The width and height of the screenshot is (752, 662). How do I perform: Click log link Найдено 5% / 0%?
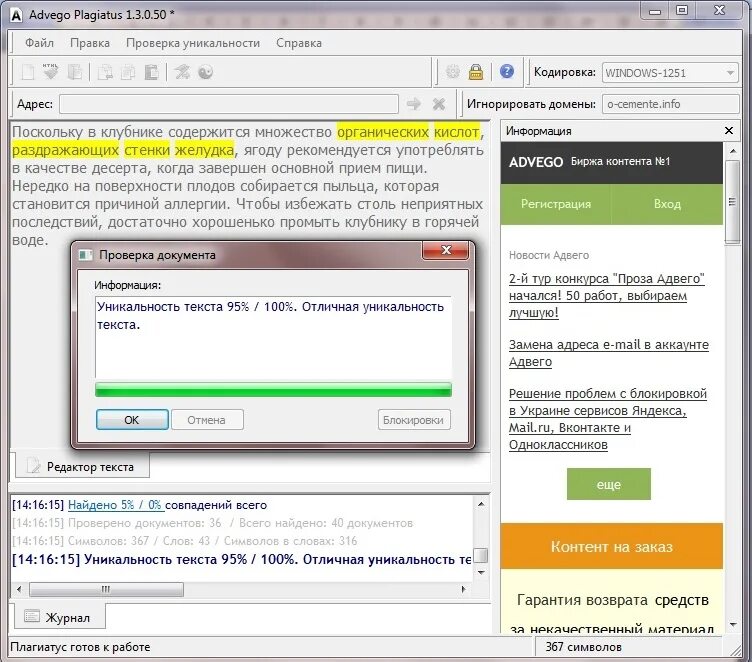115,505
